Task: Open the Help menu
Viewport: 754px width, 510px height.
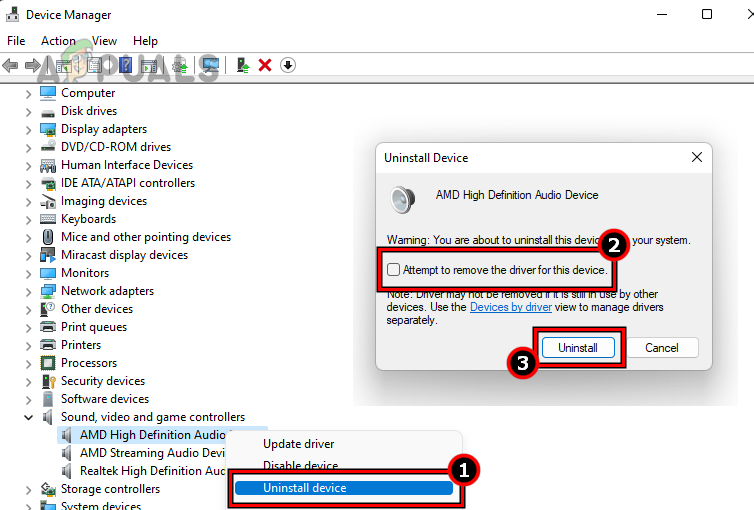Action: tap(145, 41)
